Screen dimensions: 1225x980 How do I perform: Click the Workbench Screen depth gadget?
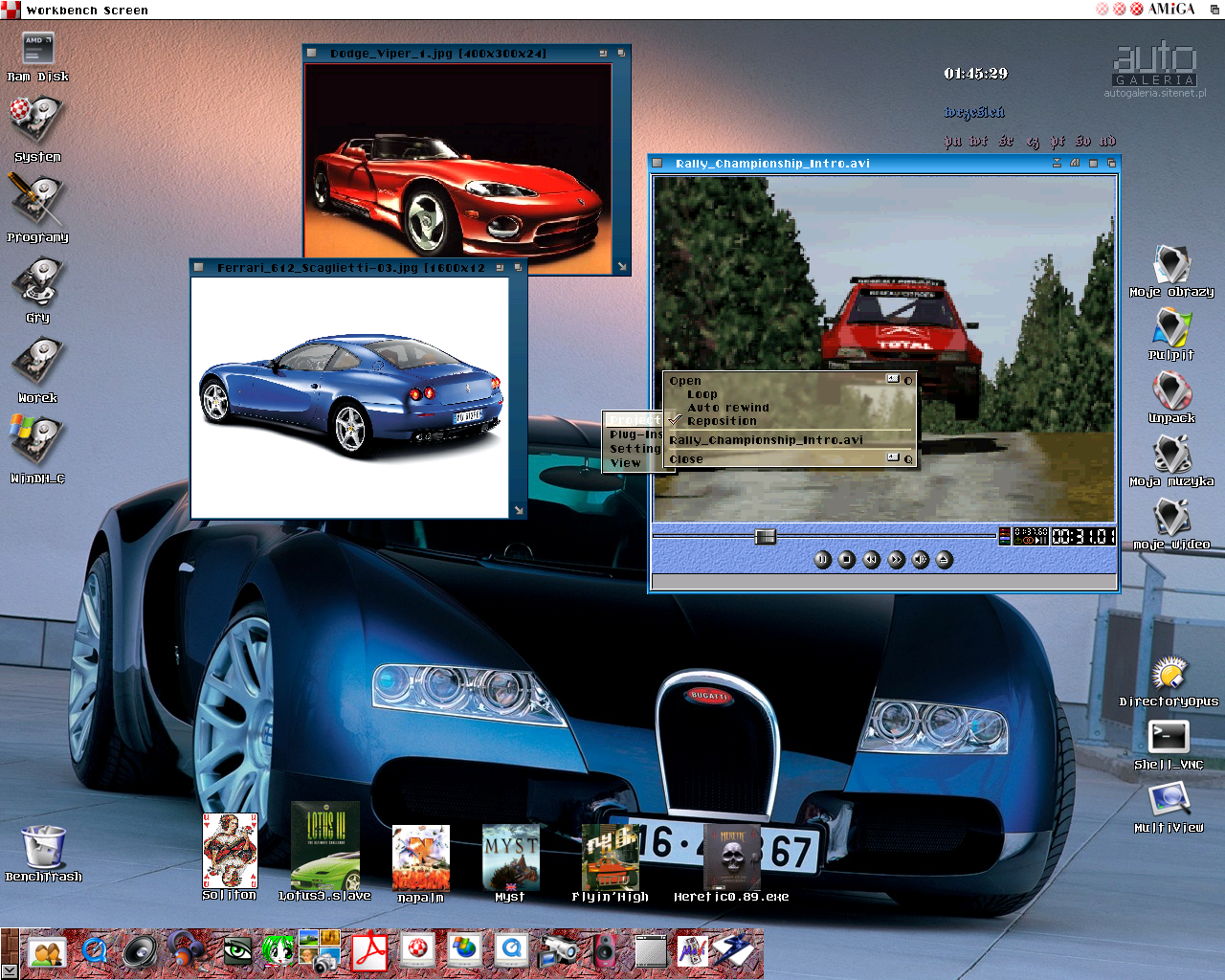tap(1215, 9)
